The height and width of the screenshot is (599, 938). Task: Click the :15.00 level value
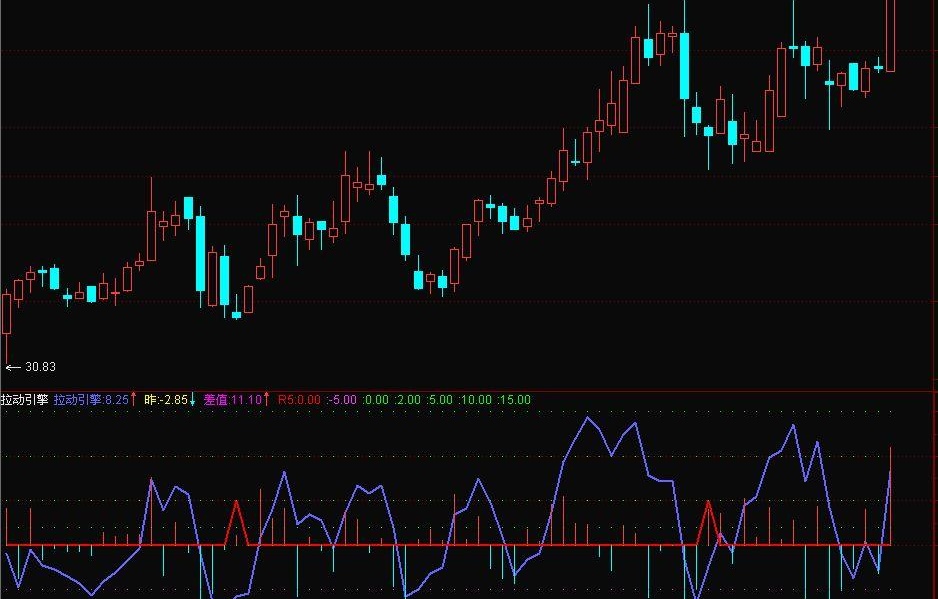coord(514,400)
